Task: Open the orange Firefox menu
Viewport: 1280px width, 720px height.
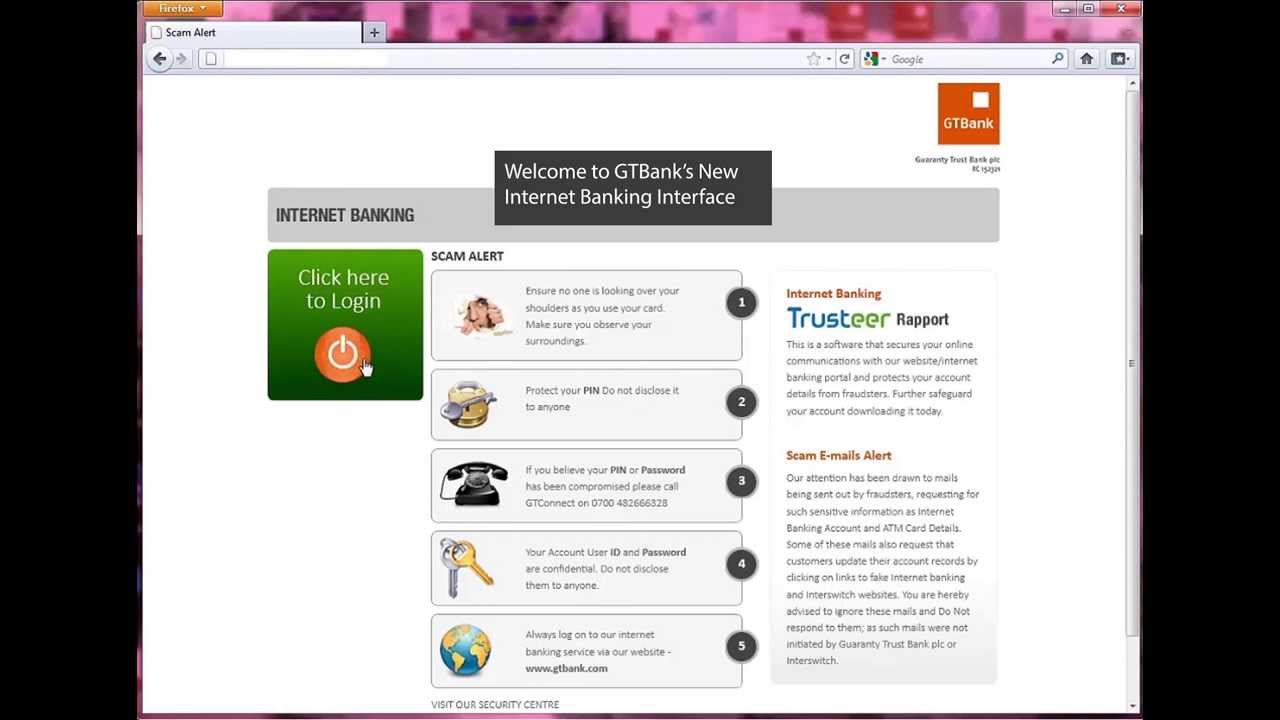Action: pos(181,8)
